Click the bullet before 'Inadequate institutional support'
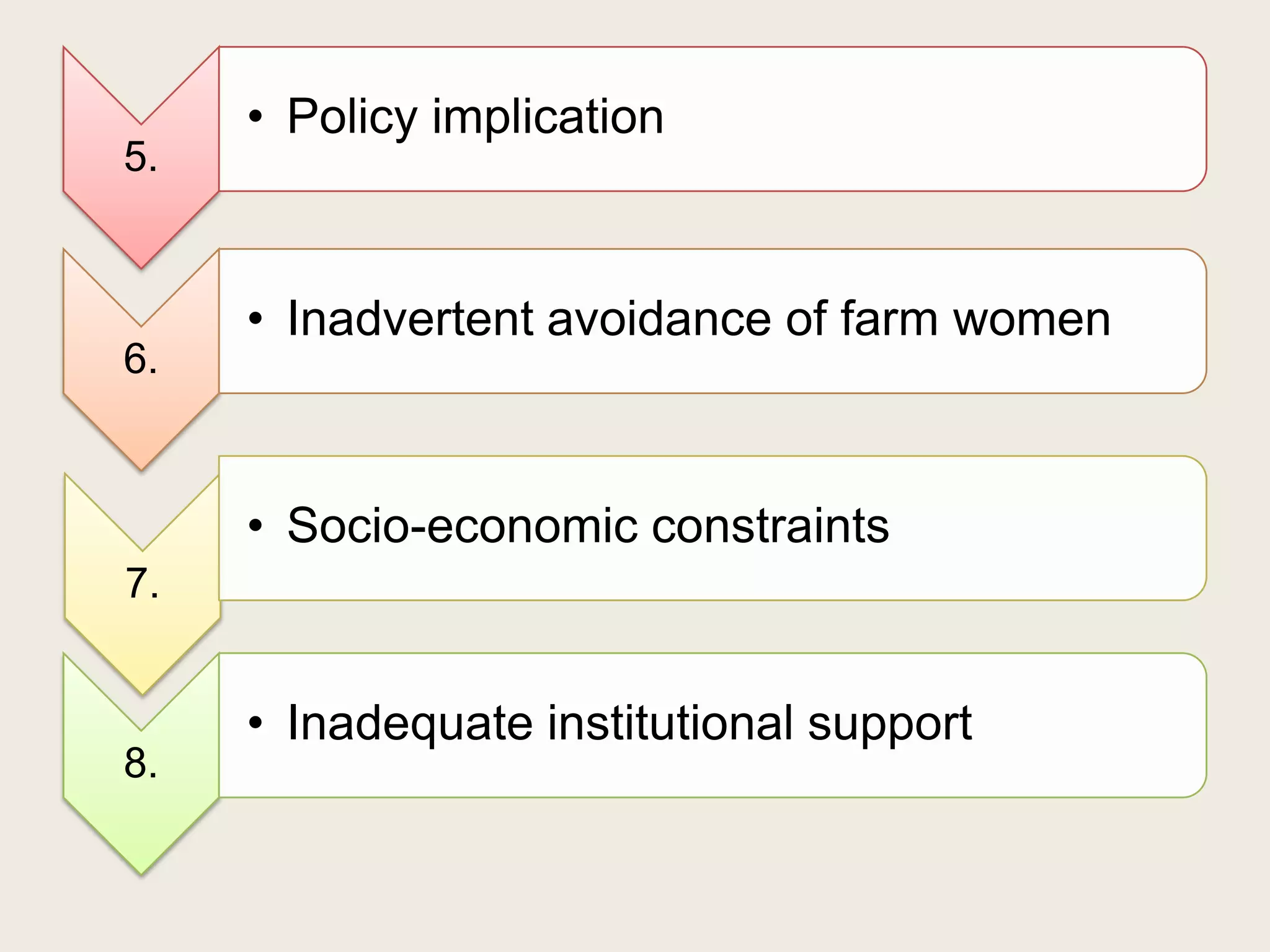This screenshot has height=952, width=1270. coord(255,723)
